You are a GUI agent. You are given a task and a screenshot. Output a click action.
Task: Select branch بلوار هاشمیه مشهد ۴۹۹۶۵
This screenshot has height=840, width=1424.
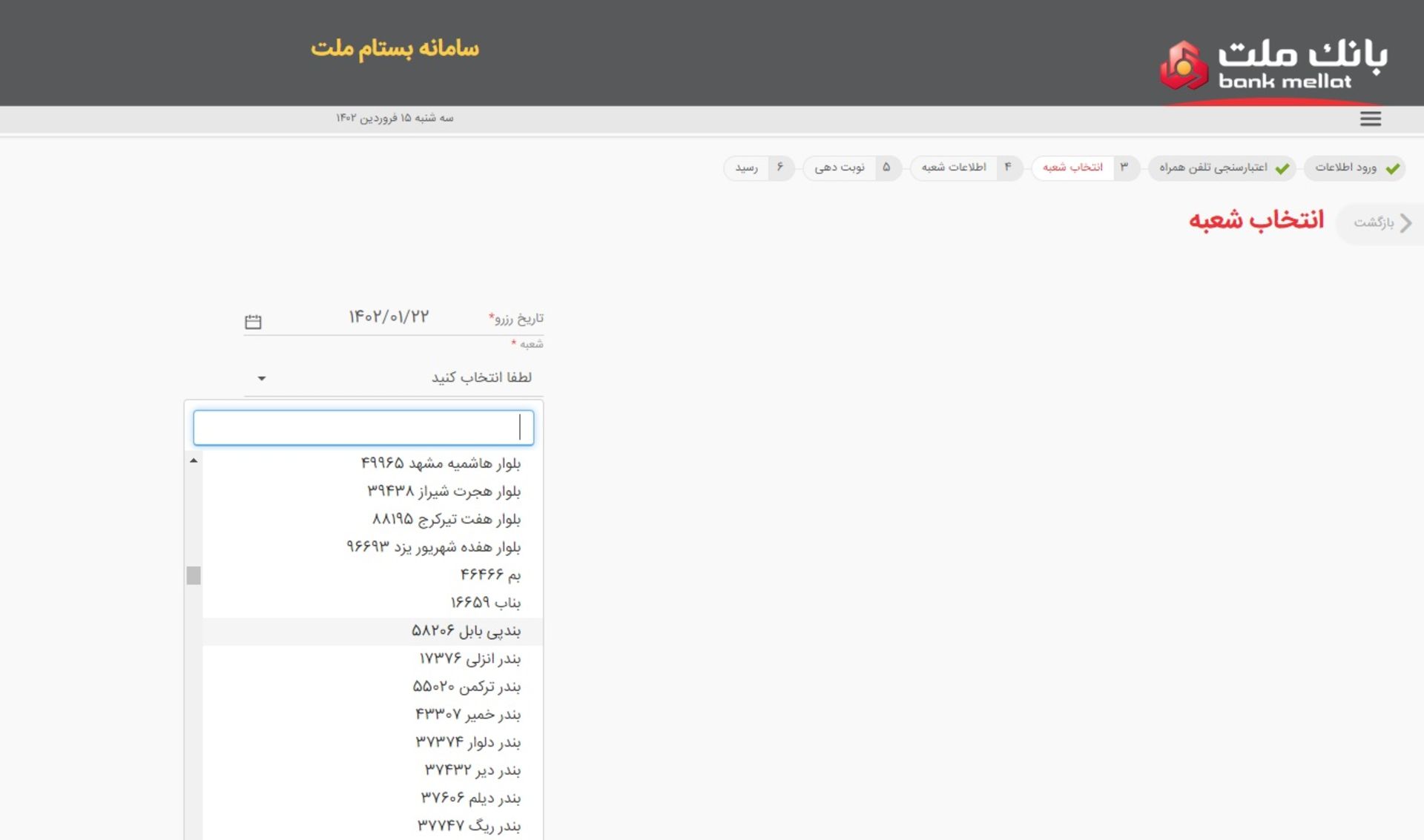coord(372,463)
